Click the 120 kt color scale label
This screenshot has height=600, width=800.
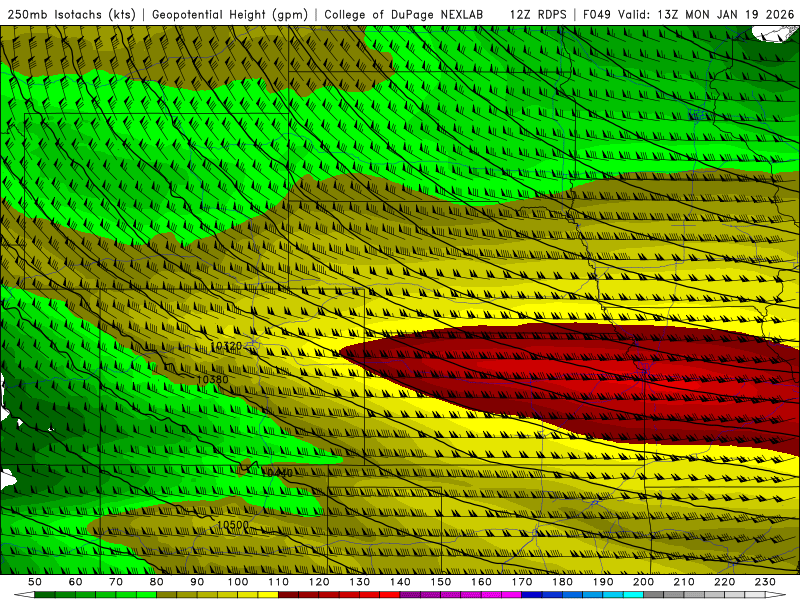pos(319,582)
